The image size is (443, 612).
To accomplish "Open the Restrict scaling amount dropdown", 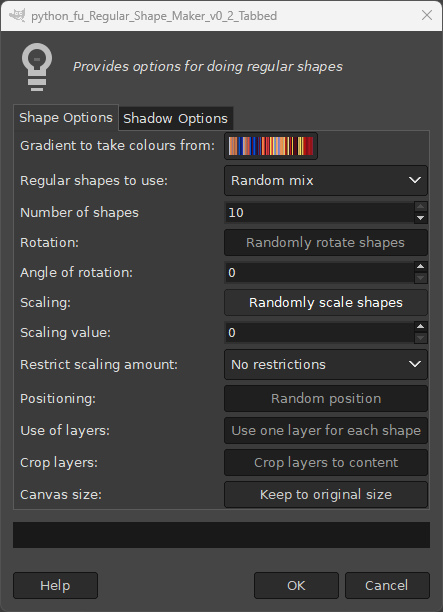I will tap(326, 365).
